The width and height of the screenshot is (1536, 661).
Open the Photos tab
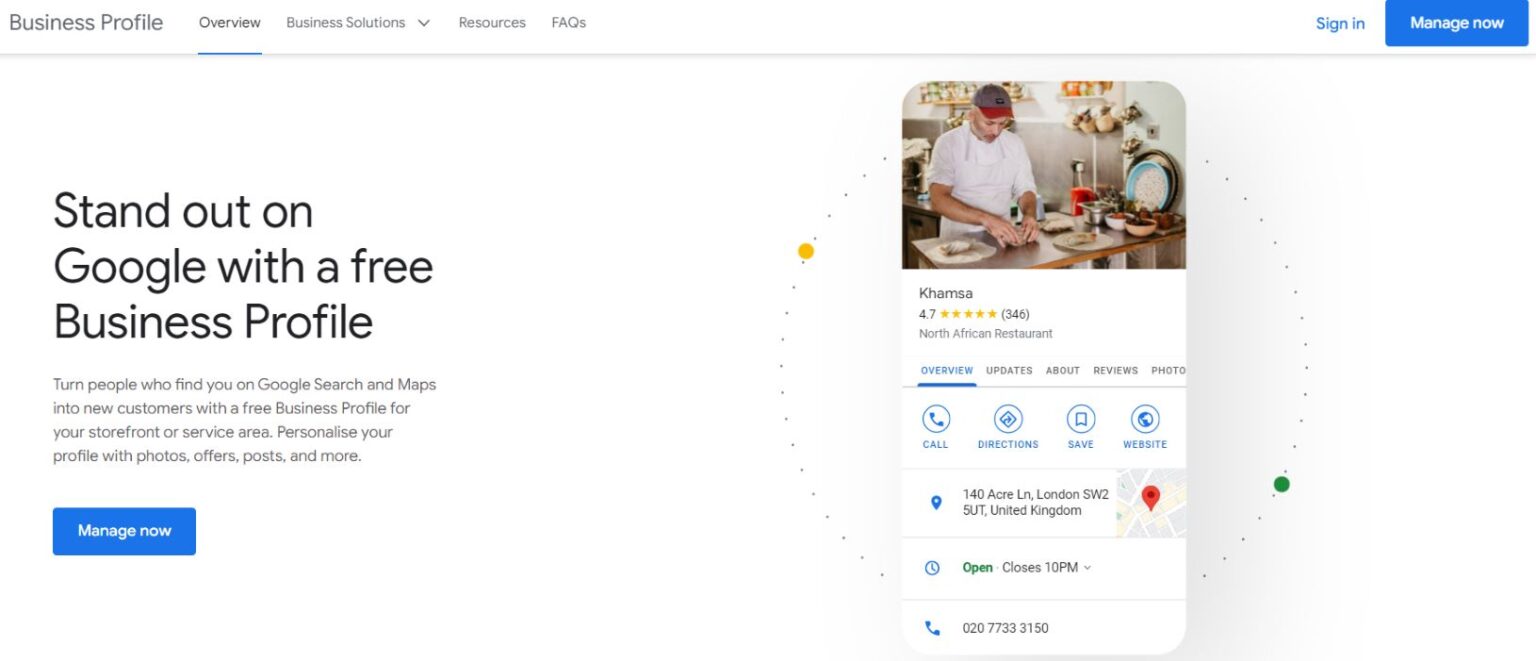[1168, 370]
